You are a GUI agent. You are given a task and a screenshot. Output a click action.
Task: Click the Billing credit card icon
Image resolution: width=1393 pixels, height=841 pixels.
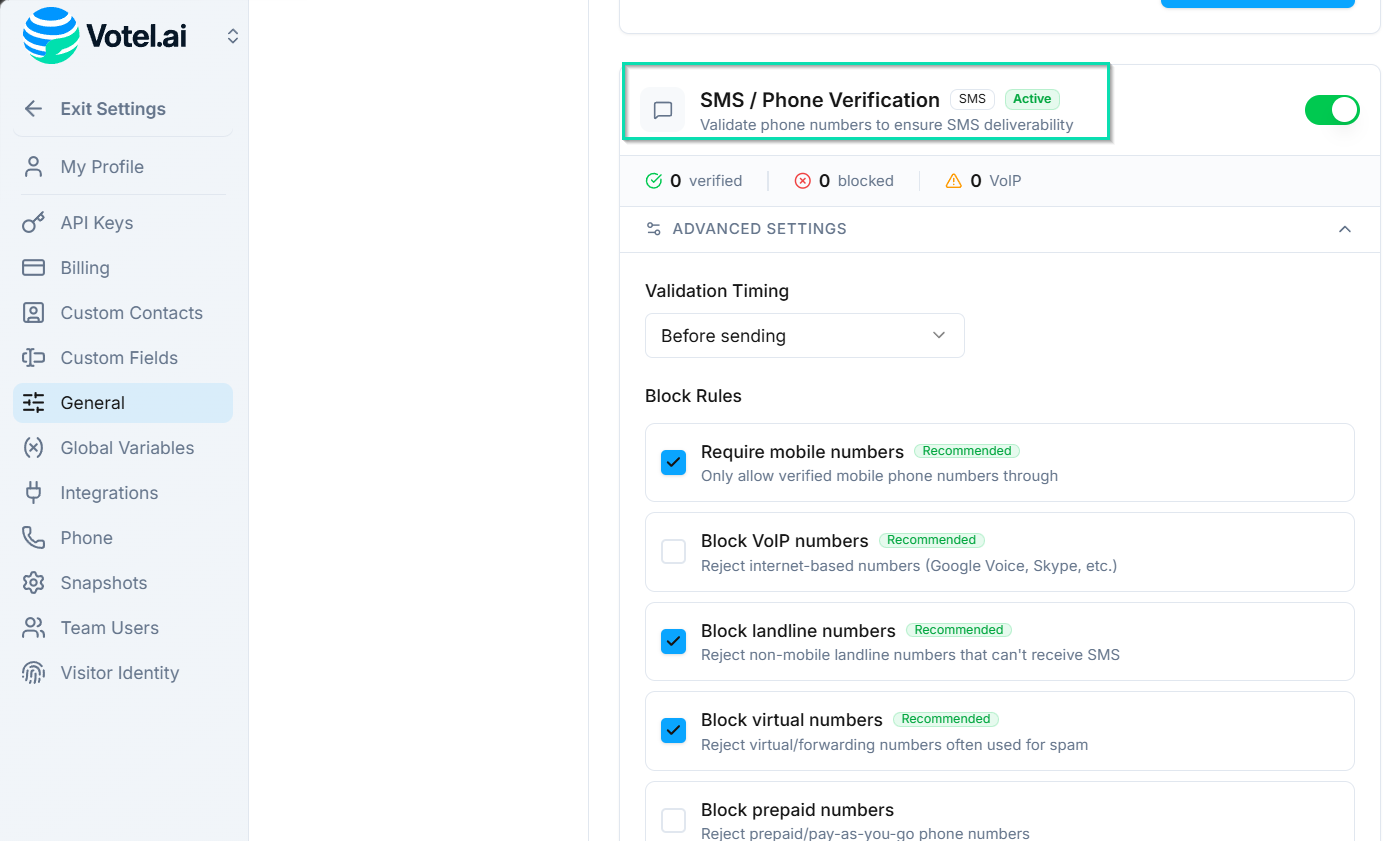coord(34,268)
